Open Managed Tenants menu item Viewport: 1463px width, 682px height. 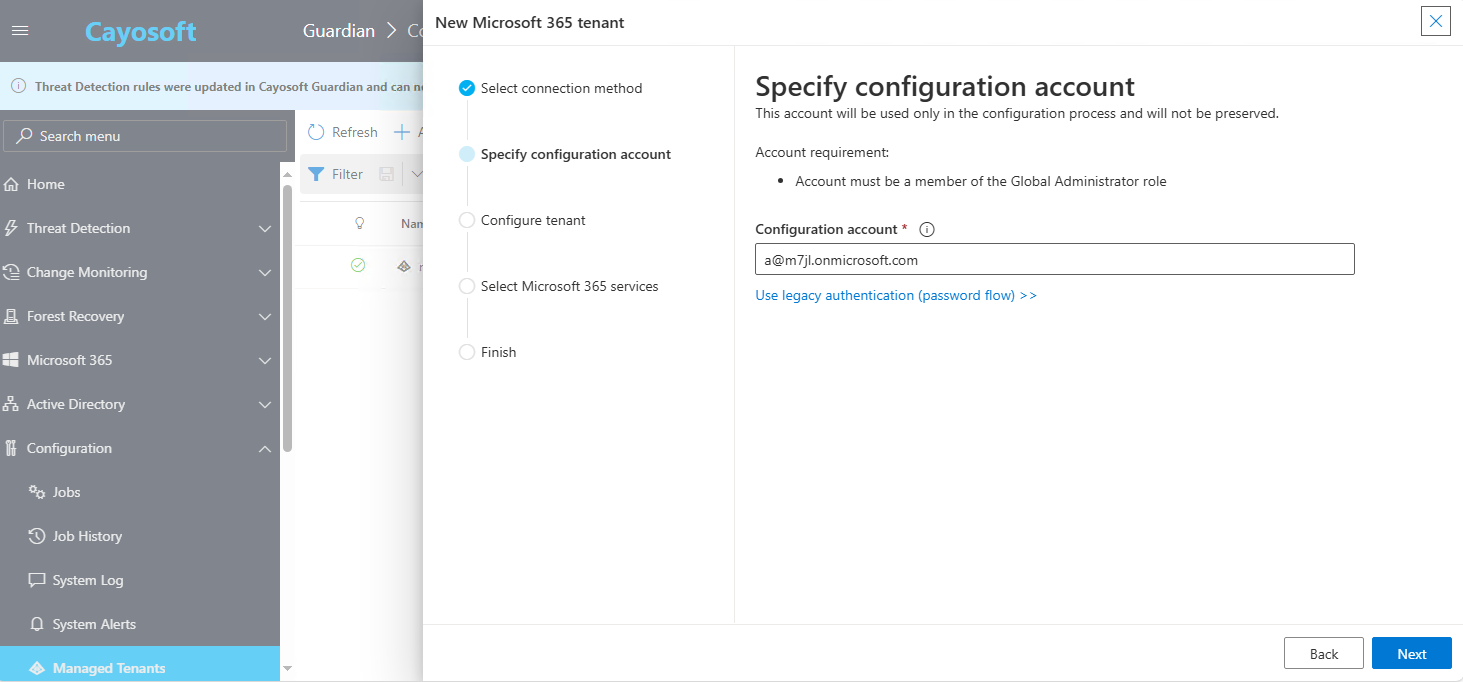[140, 666]
